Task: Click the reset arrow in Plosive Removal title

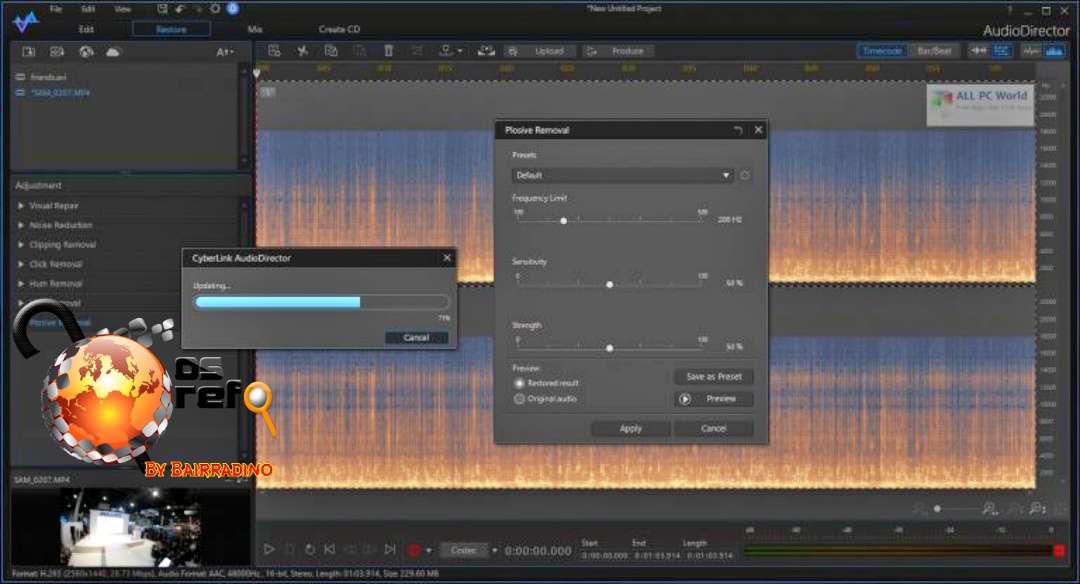Action: [738, 130]
